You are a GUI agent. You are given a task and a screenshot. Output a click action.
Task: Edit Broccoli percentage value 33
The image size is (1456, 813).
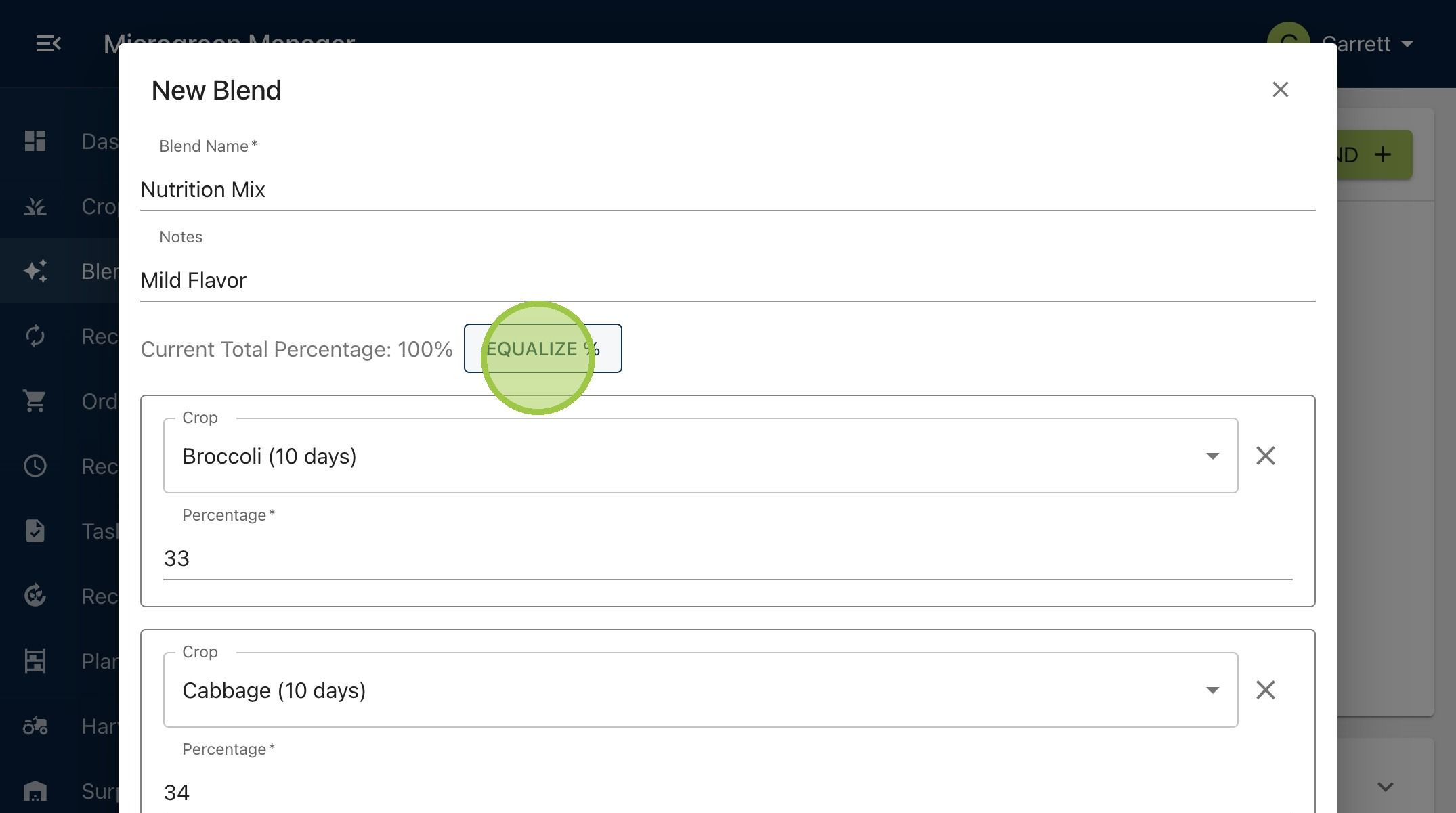click(727, 558)
